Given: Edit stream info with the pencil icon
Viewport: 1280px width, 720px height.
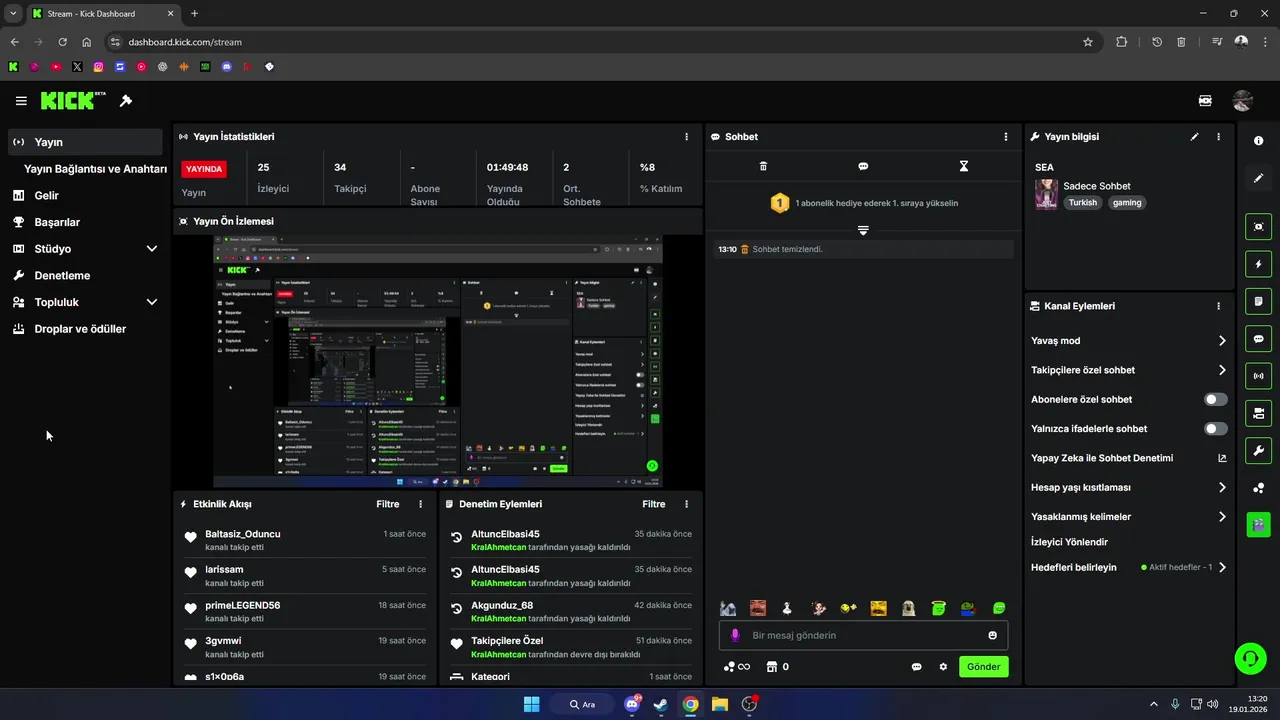Looking at the screenshot, I should (1194, 137).
